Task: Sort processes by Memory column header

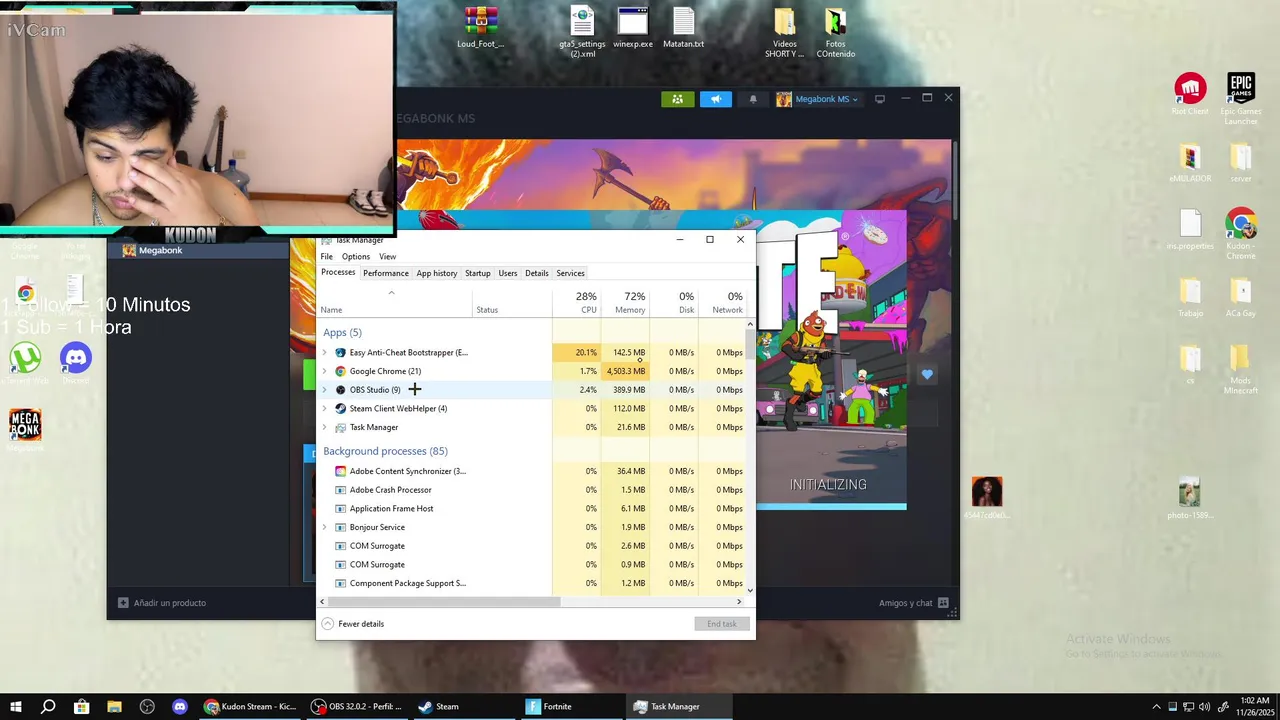Action: (x=625, y=302)
